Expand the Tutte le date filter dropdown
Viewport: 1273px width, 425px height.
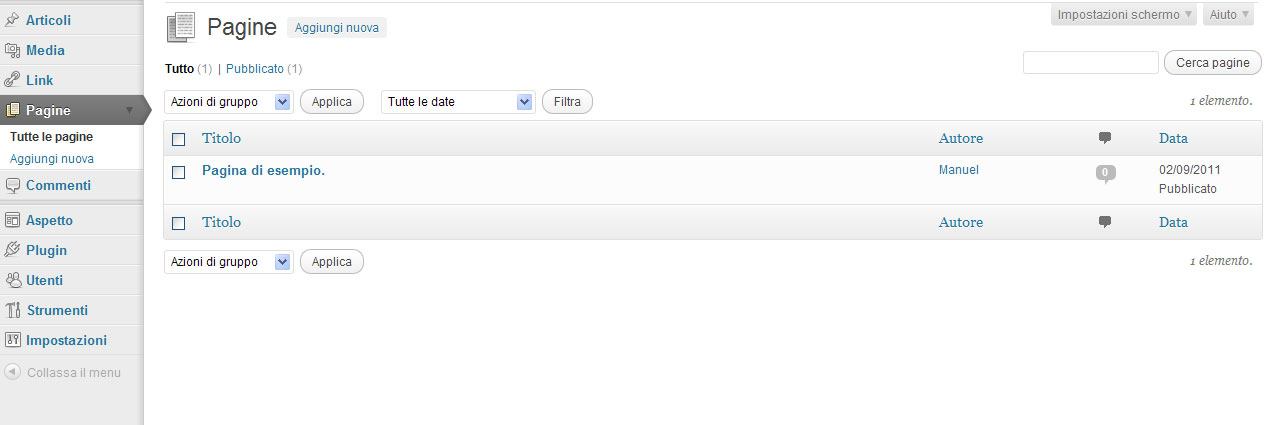(458, 102)
